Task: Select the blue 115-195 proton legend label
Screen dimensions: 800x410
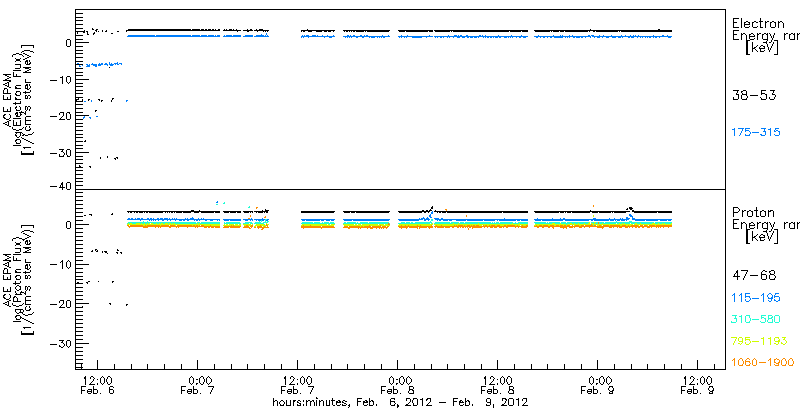Action: pyautogui.click(x=756, y=298)
